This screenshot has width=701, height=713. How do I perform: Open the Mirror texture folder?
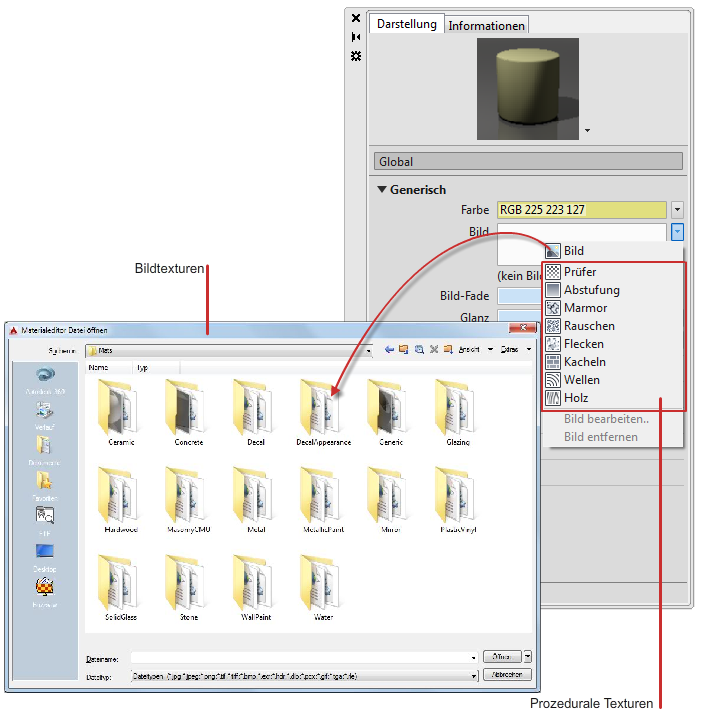(391, 499)
